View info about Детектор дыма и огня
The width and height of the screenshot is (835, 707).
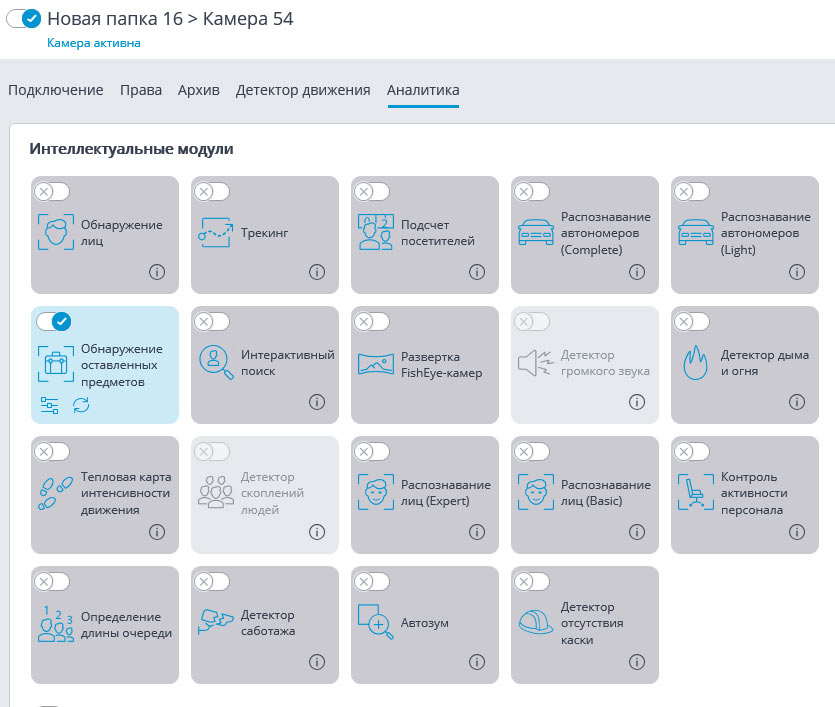pos(797,402)
